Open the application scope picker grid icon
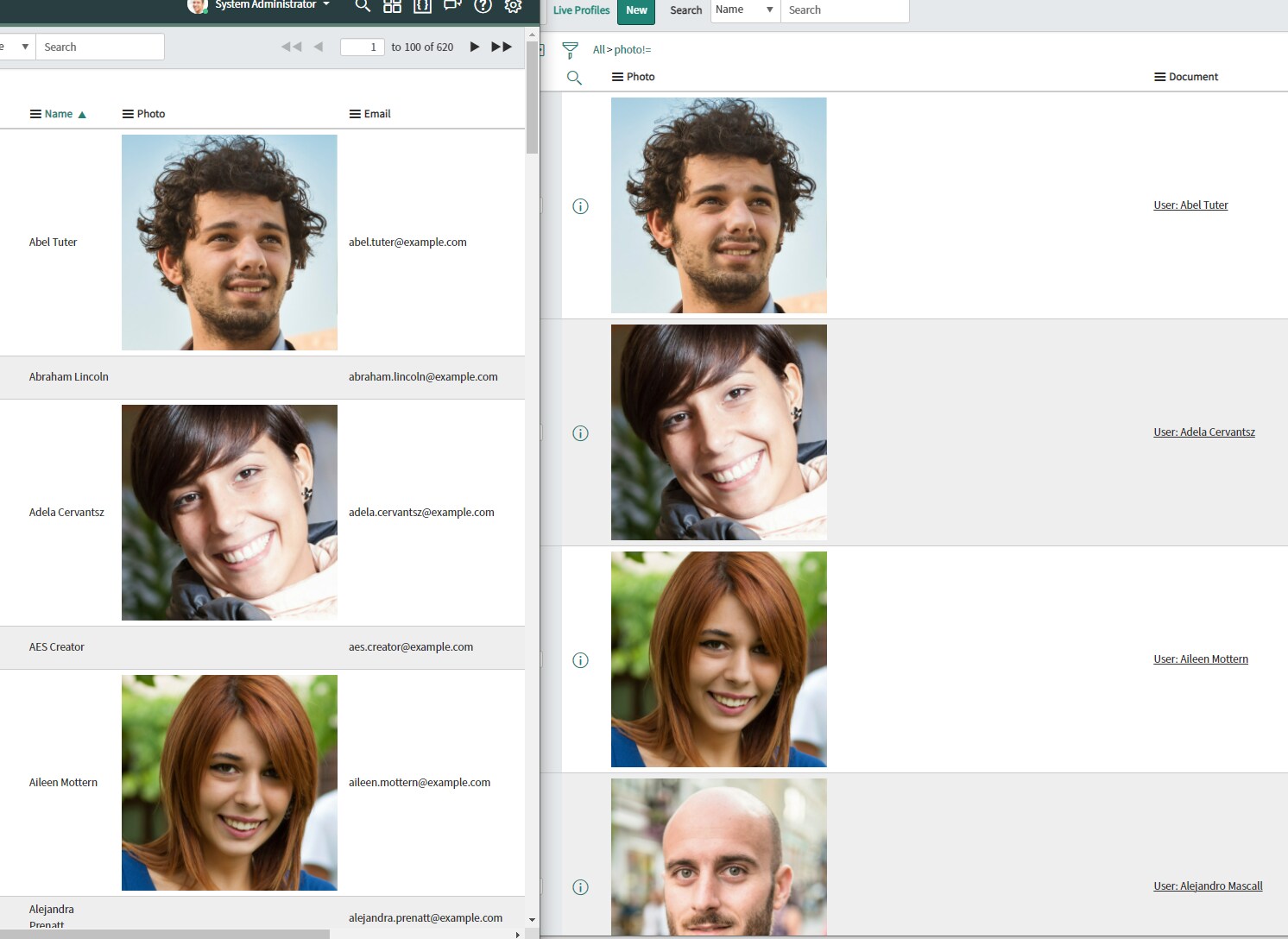Image resolution: width=1288 pixels, height=939 pixels. pos(392,6)
